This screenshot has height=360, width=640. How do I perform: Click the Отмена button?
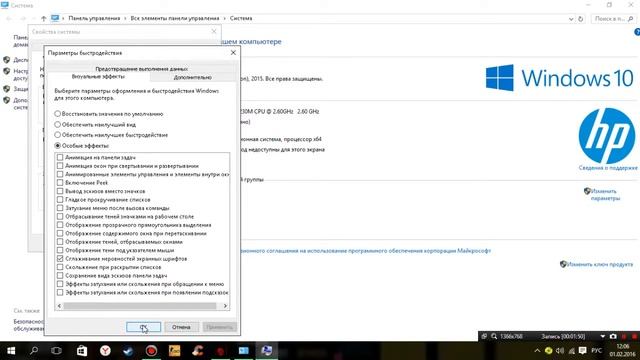[181, 327]
